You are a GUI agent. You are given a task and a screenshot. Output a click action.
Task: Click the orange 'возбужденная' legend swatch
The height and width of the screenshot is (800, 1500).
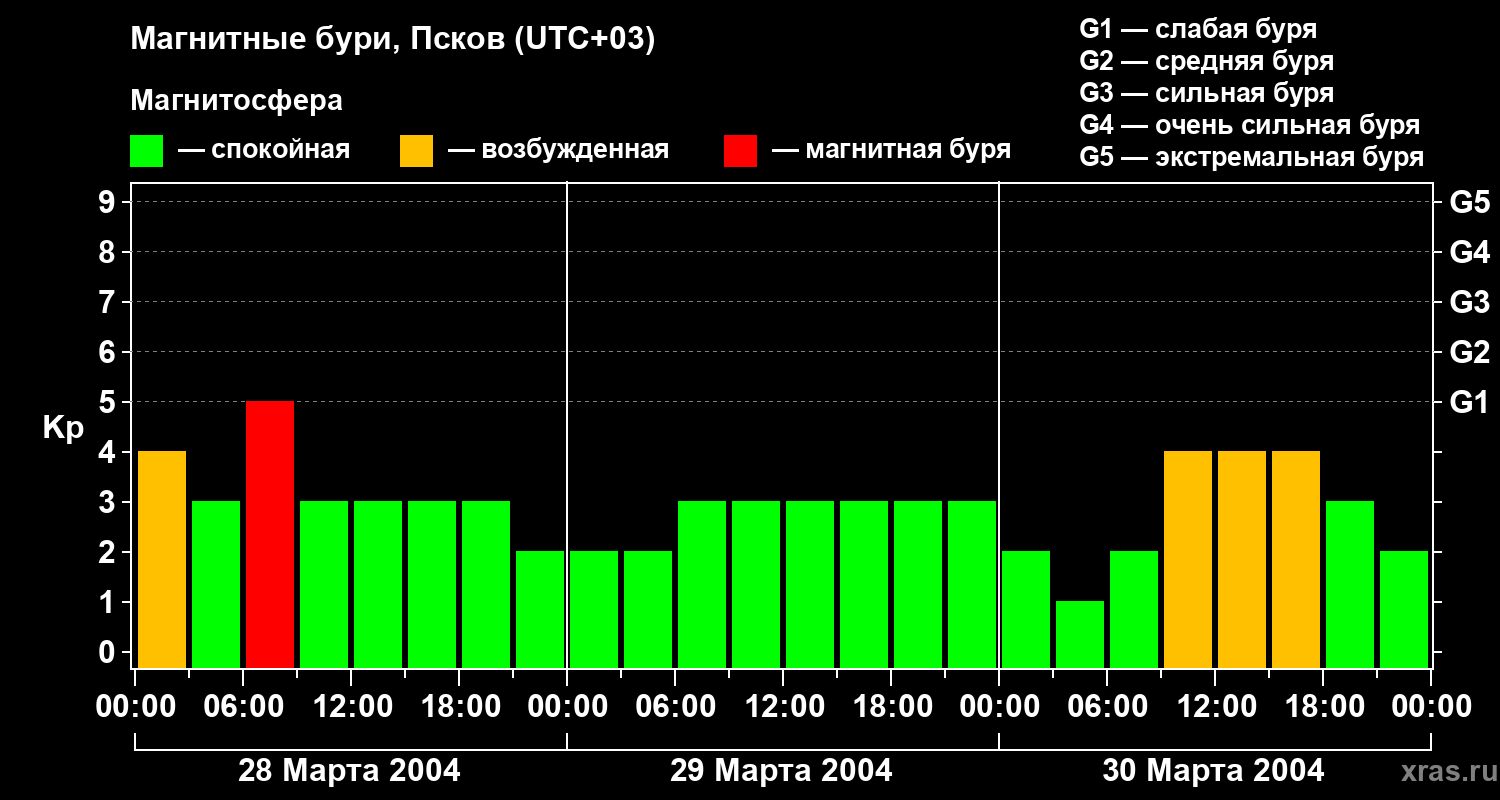[416, 151]
